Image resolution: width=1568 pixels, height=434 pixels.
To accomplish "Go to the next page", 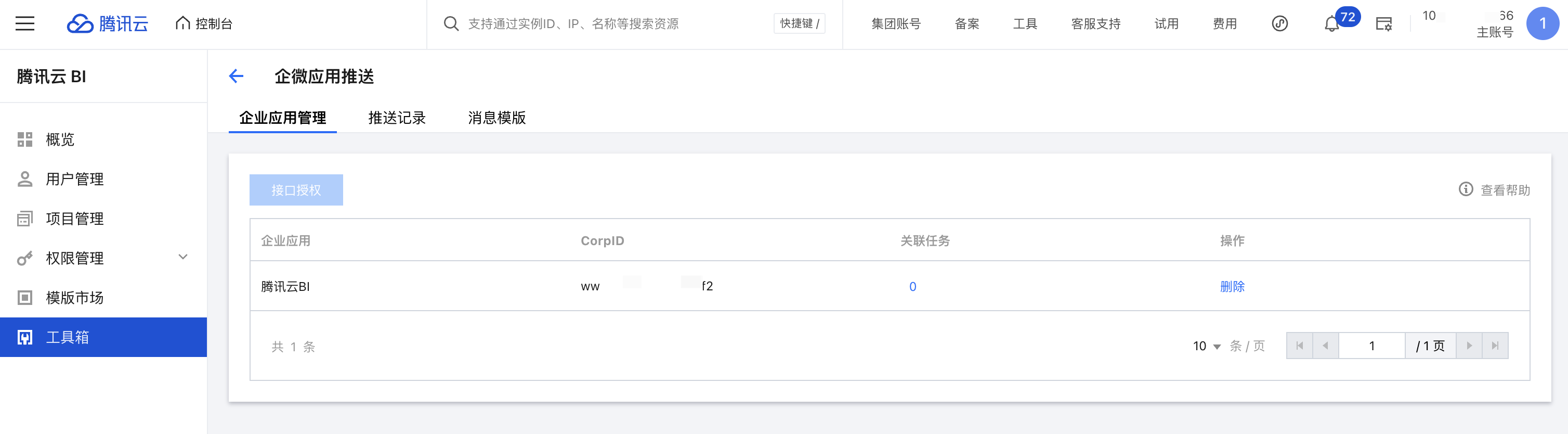I will click(x=1469, y=346).
